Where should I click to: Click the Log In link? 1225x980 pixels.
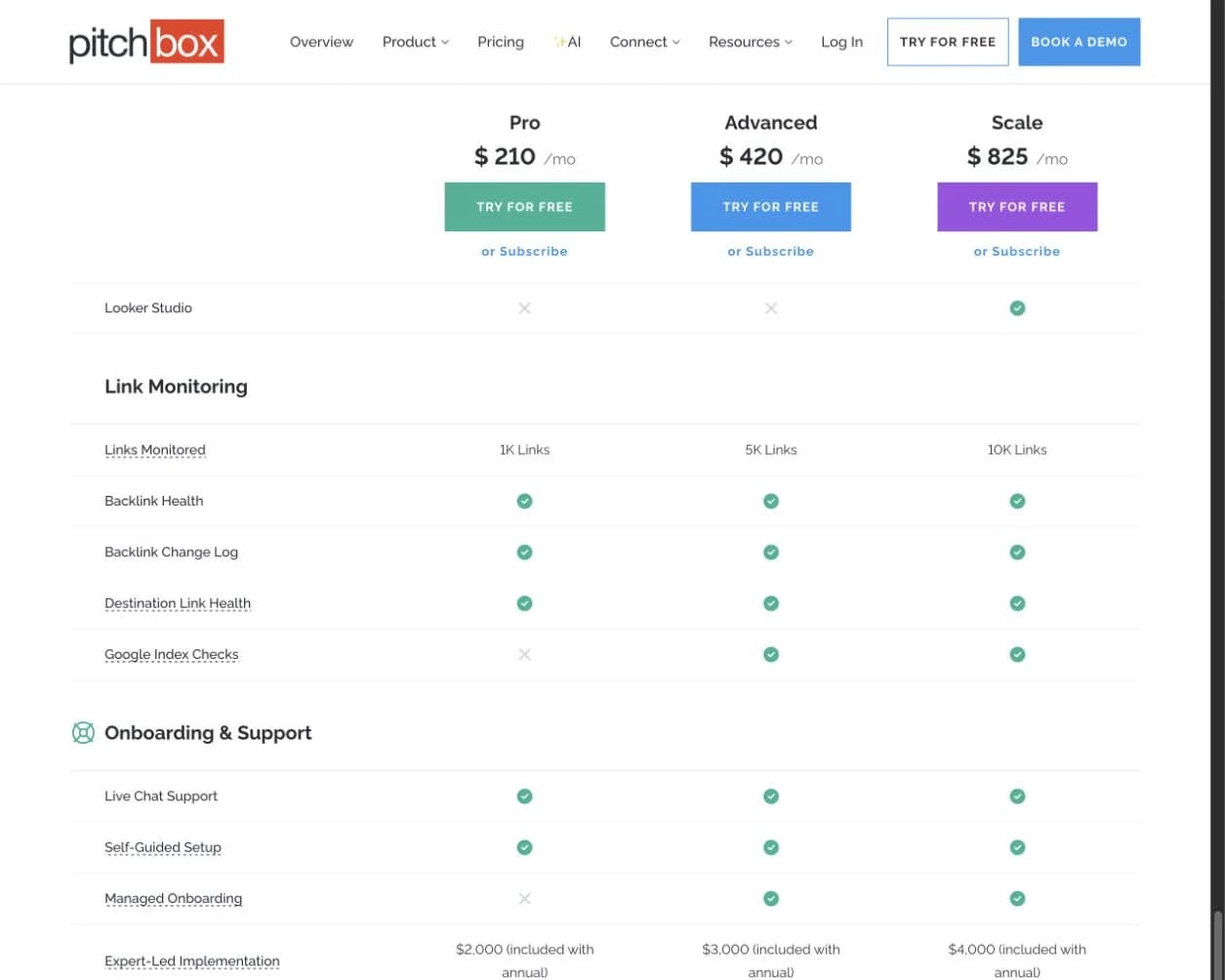[x=841, y=42]
